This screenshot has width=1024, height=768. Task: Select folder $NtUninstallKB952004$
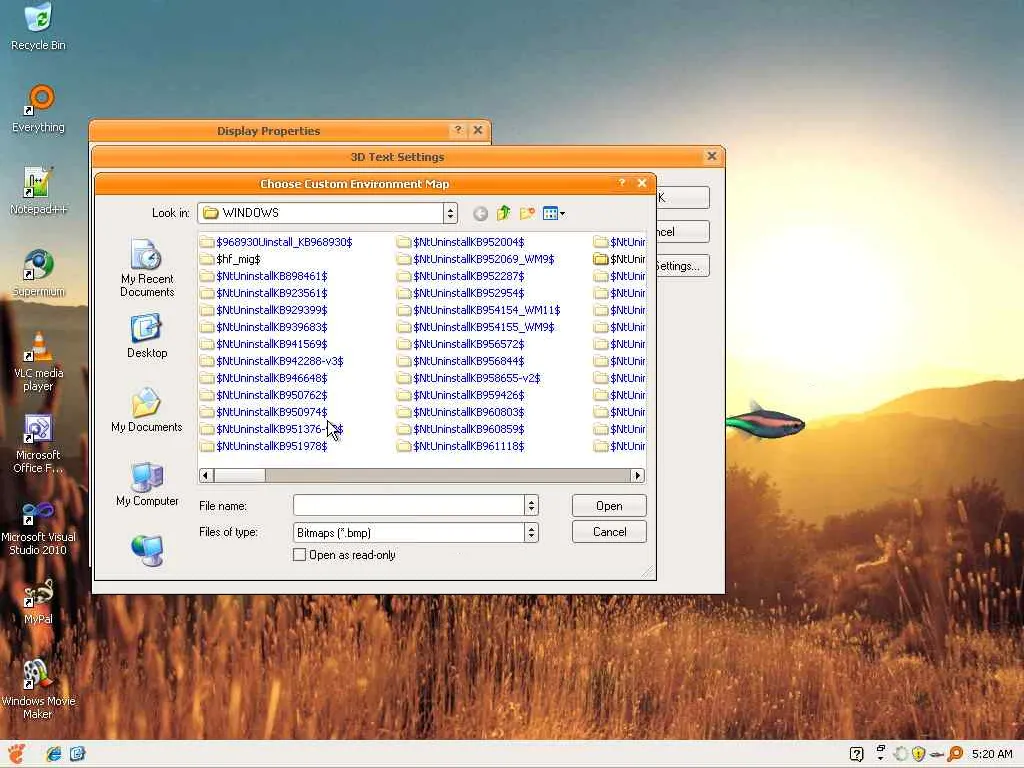click(x=461, y=242)
